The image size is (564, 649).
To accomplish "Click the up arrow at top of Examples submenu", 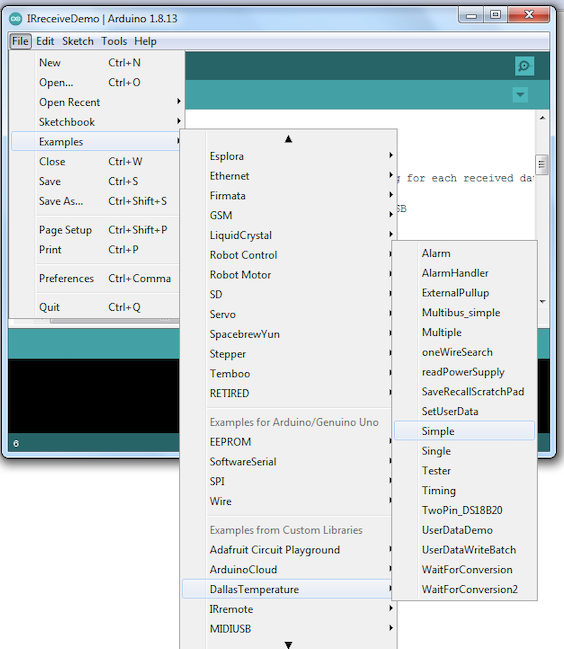I will tap(288, 139).
